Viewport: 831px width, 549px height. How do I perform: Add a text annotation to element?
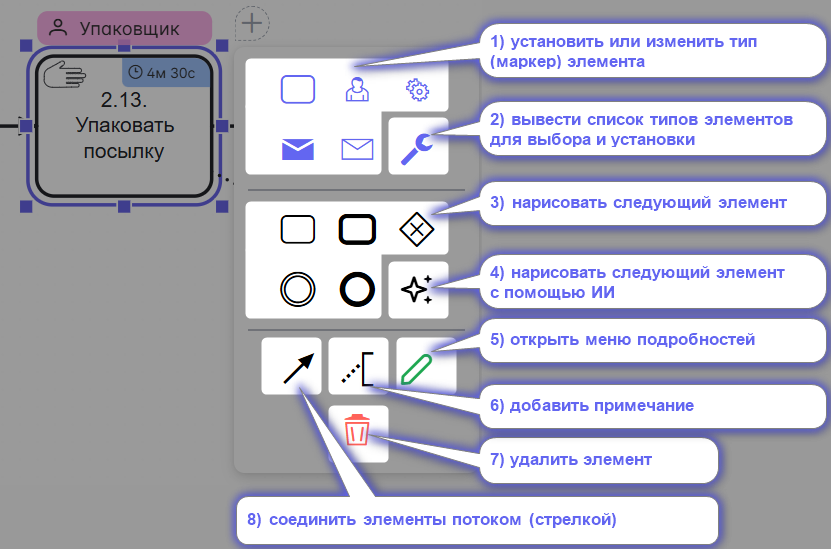(358, 366)
